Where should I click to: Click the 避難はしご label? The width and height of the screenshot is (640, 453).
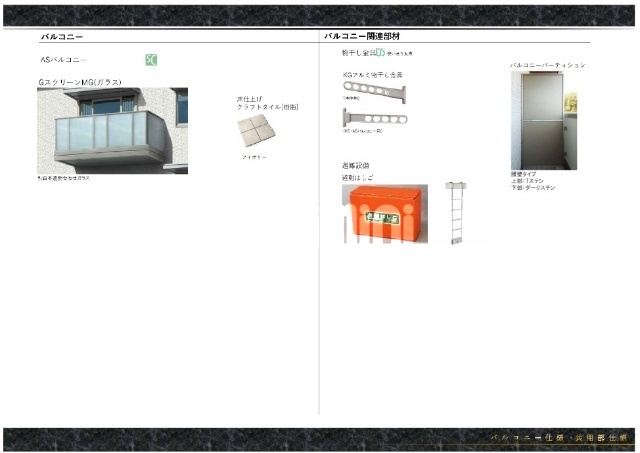coord(357,177)
